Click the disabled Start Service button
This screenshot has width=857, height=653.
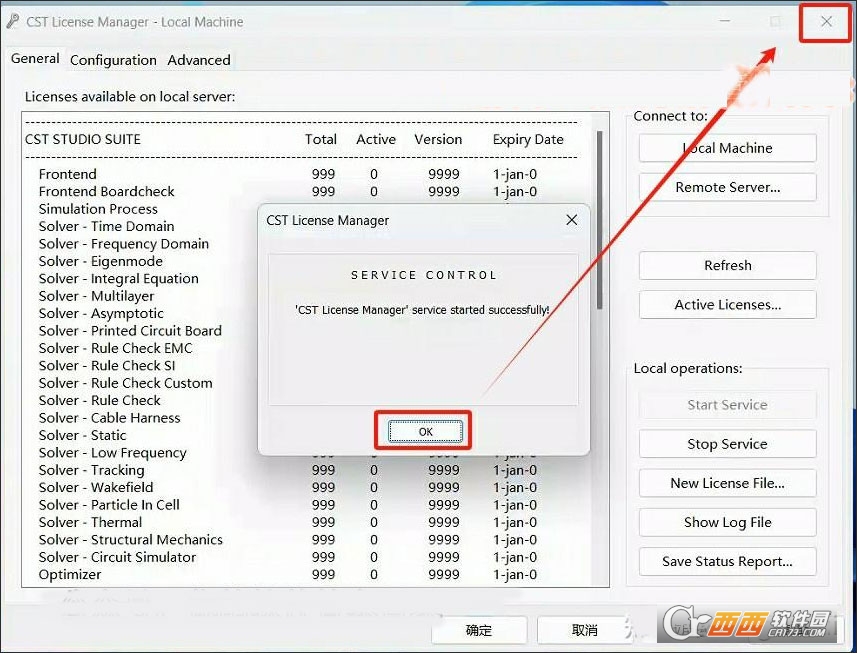point(727,405)
